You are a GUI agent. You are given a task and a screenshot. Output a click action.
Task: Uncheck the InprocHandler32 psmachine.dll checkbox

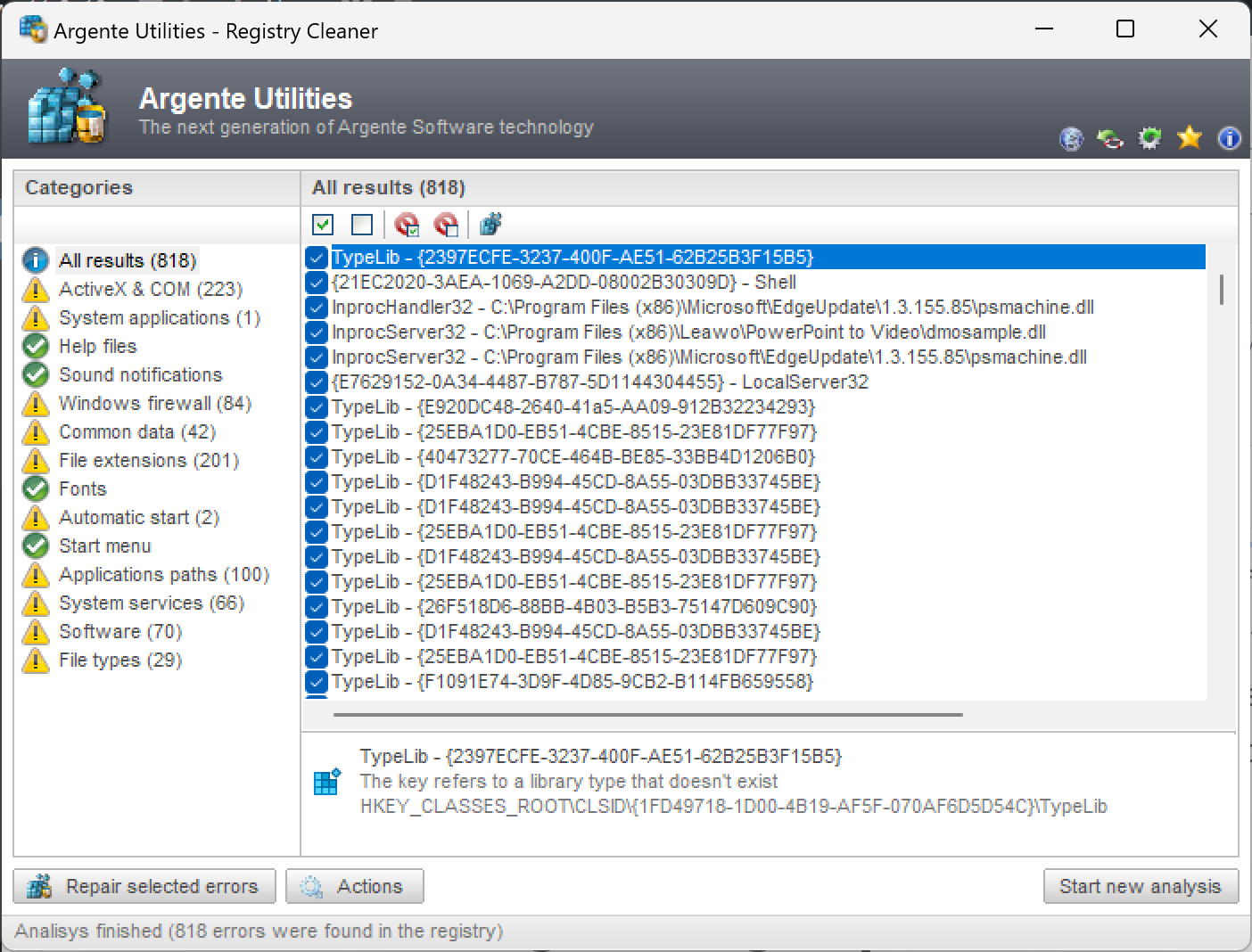tap(317, 308)
